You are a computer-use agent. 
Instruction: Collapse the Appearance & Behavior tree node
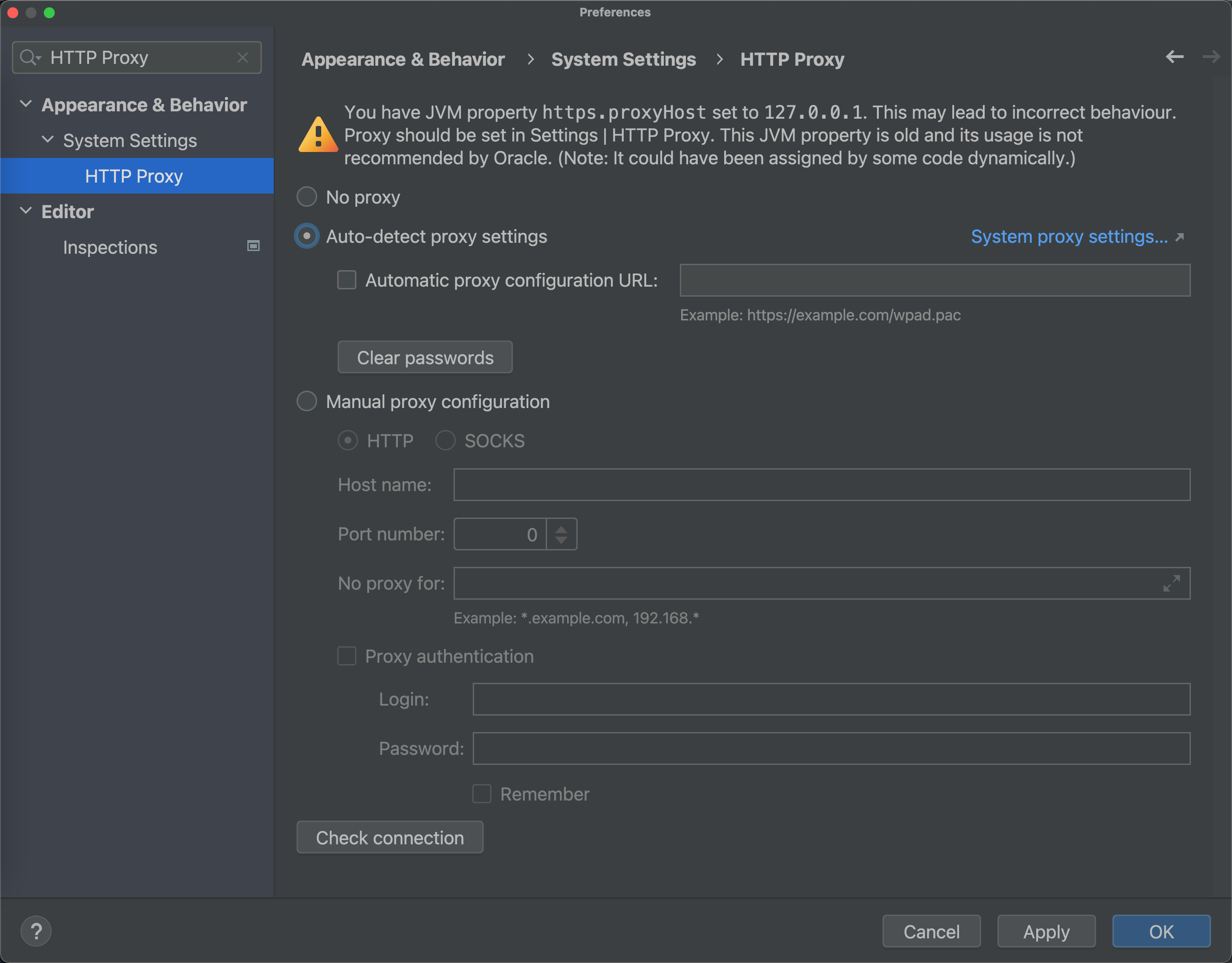tap(26, 103)
